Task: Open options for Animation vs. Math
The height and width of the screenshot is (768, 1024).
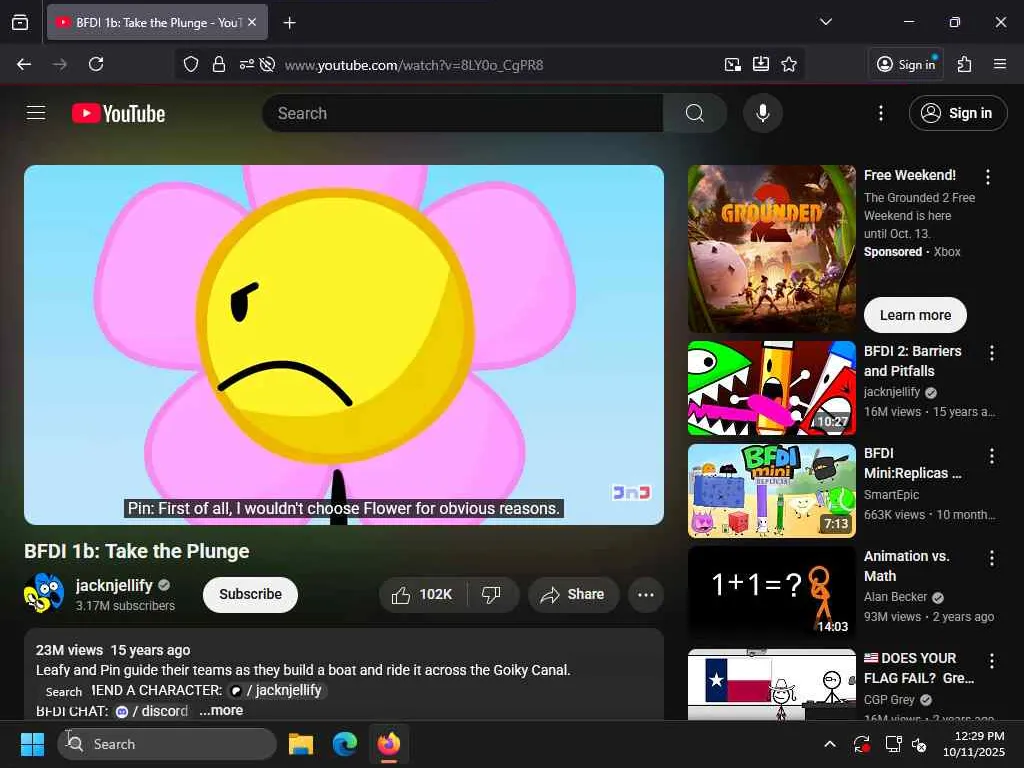Action: (991, 558)
